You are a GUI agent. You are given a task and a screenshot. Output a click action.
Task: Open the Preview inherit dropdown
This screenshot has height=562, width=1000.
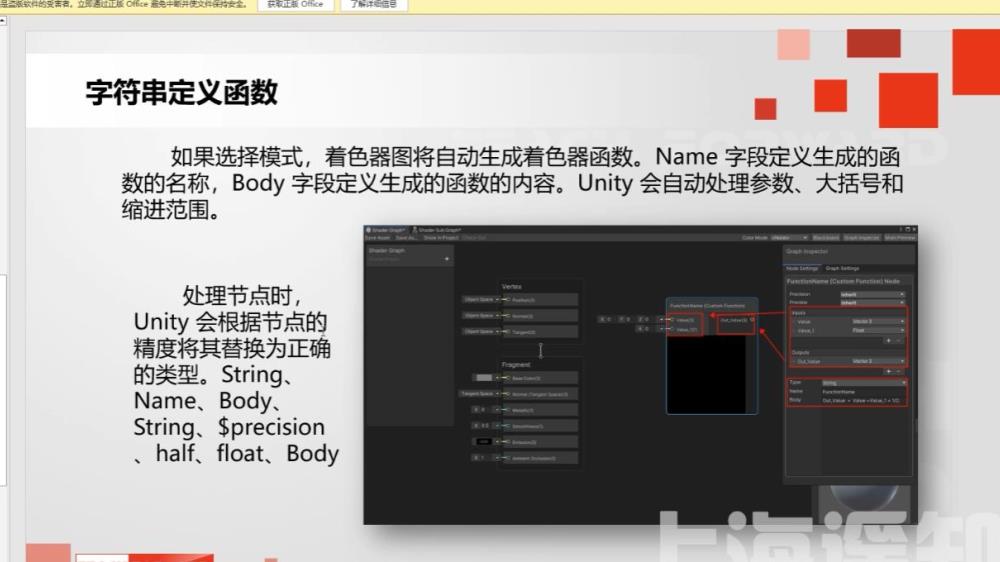872,302
